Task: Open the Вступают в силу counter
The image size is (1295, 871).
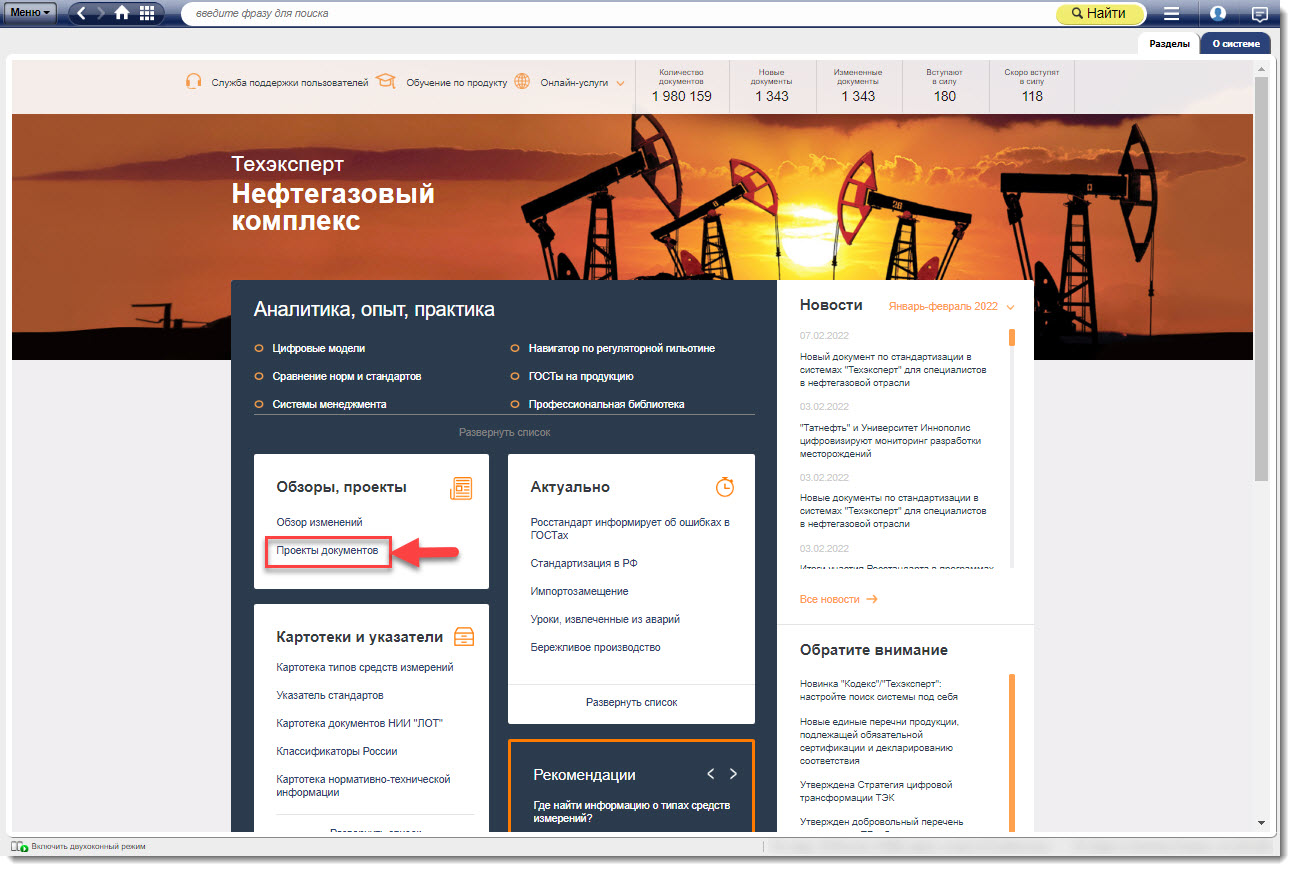Action: coord(944,86)
